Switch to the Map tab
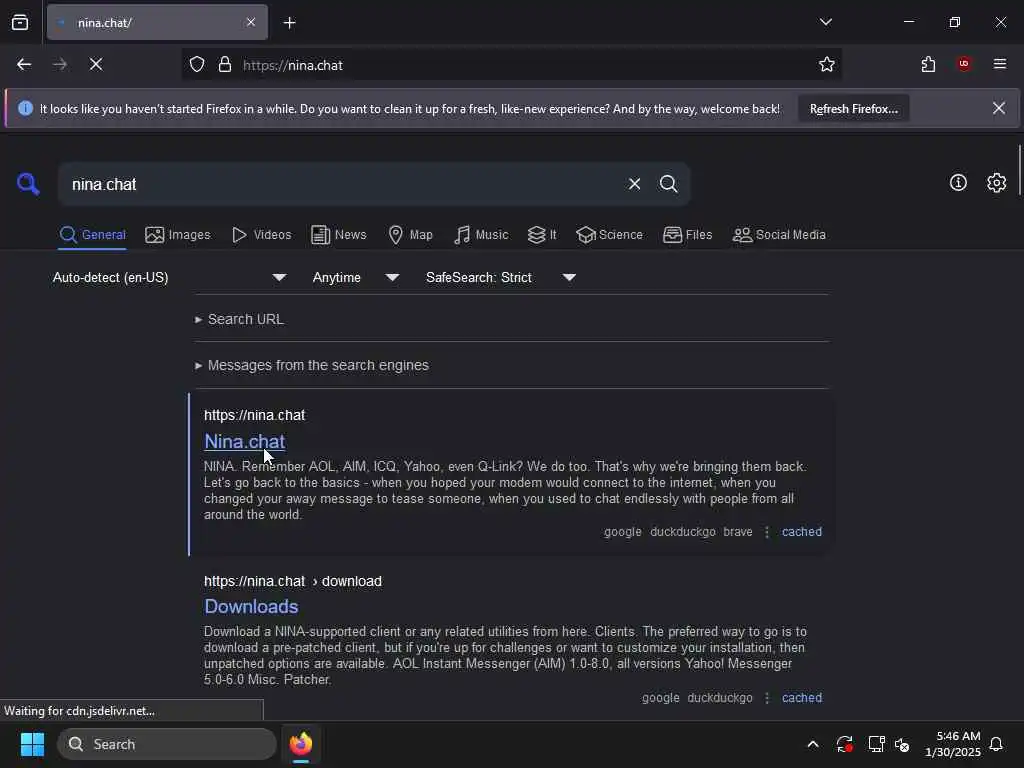 coord(410,235)
